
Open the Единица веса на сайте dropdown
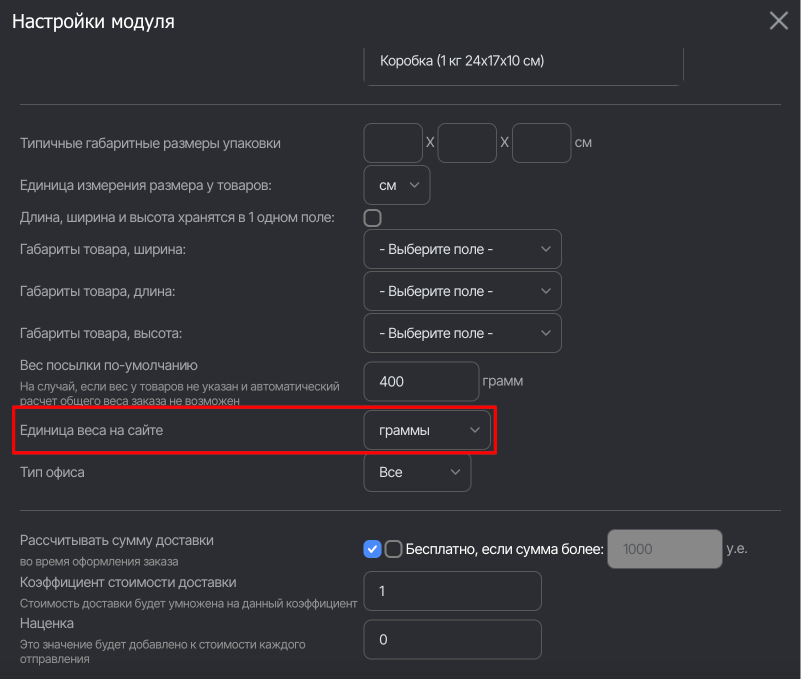coord(427,430)
